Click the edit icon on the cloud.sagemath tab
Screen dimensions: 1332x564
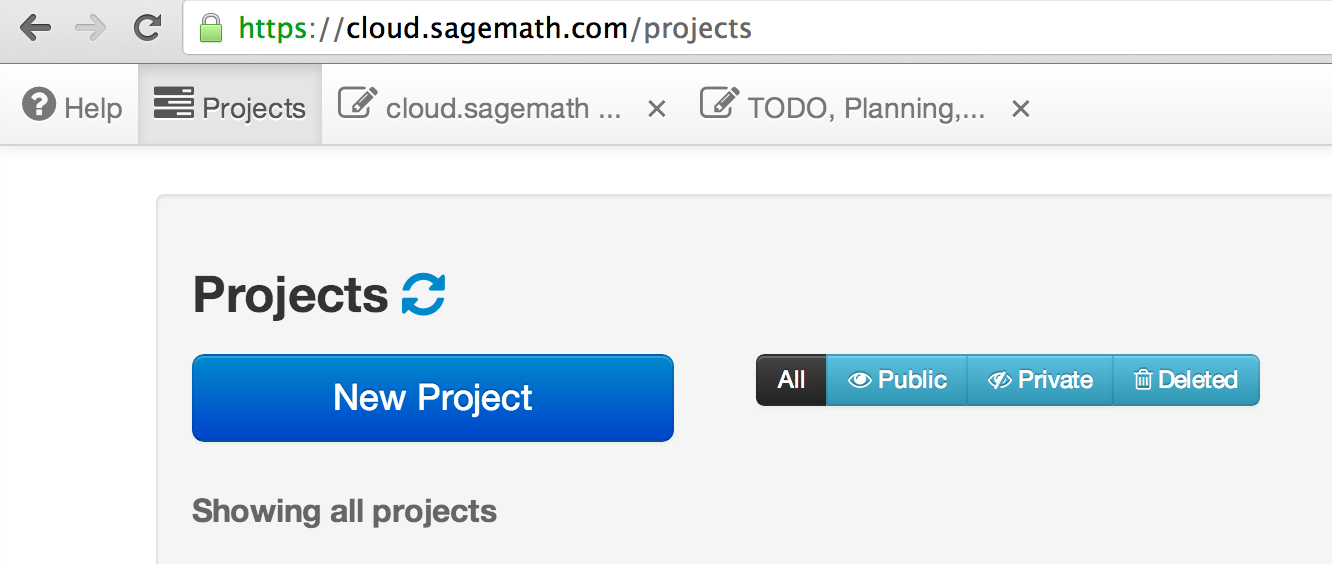point(357,104)
